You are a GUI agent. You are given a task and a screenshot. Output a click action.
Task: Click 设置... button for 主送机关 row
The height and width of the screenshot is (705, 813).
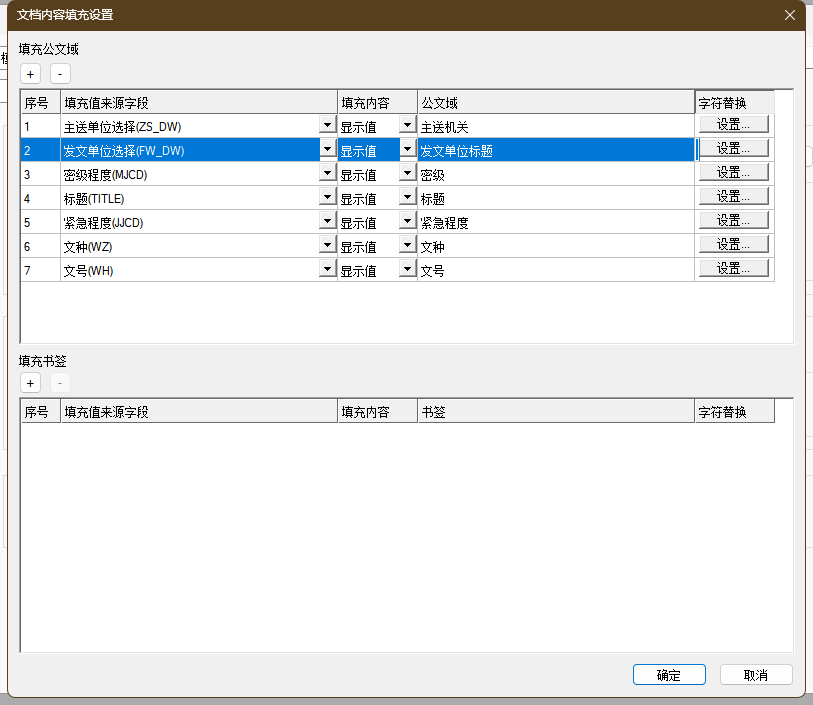[733, 125]
